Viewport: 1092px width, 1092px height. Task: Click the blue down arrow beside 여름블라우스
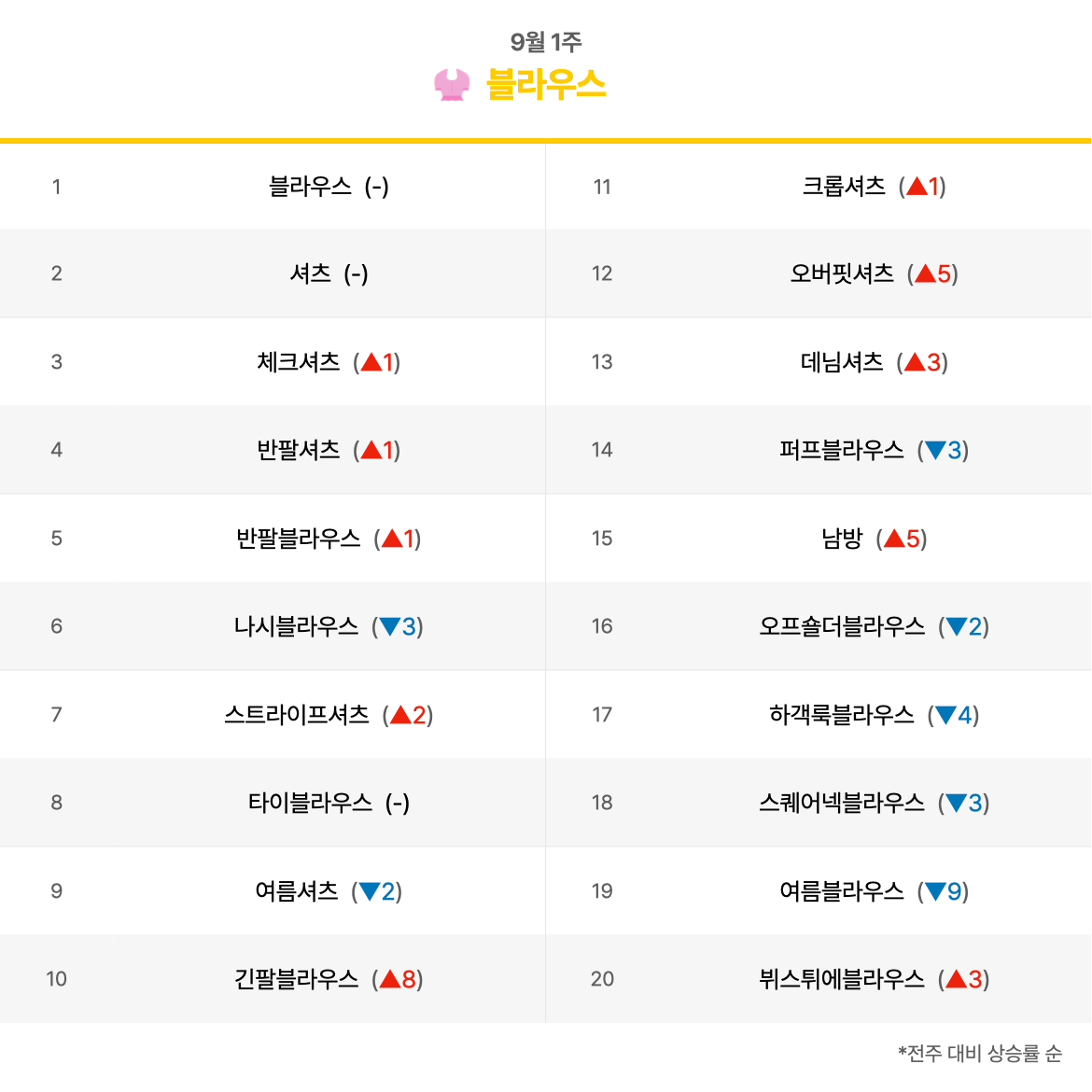935,891
